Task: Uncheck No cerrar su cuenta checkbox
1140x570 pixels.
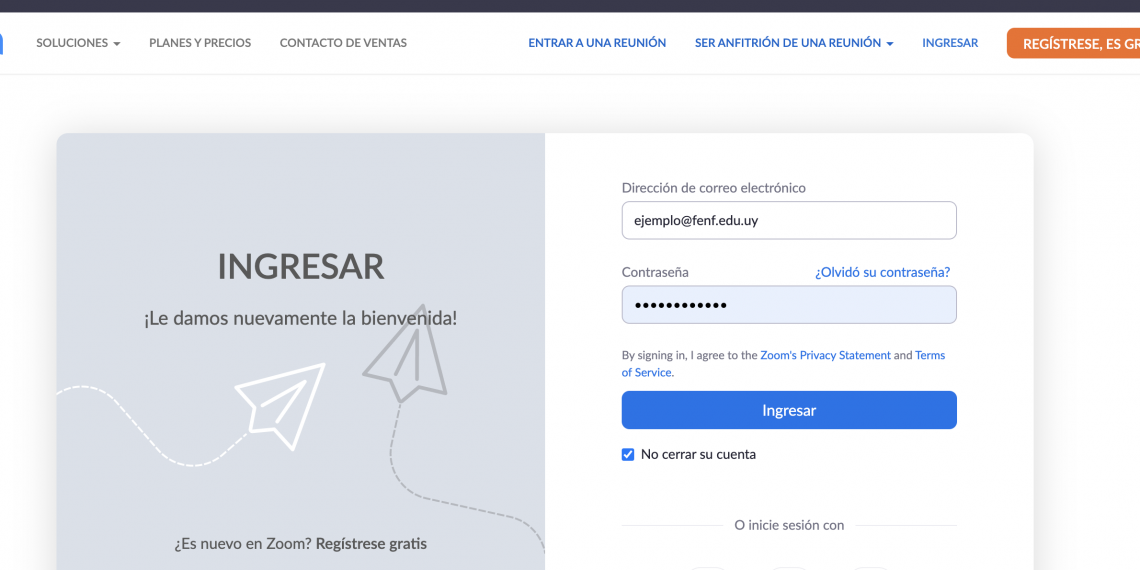Action: [628, 454]
